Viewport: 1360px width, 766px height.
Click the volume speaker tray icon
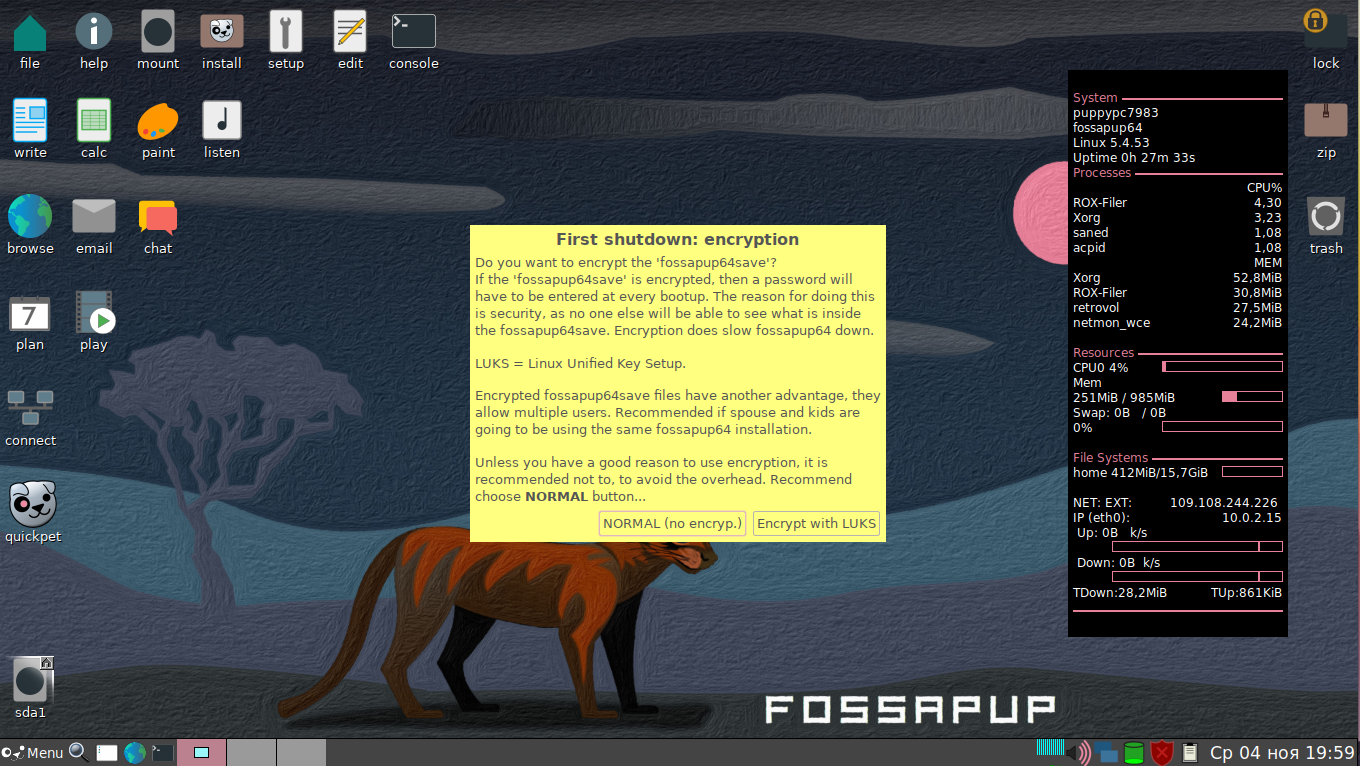[1078, 753]
